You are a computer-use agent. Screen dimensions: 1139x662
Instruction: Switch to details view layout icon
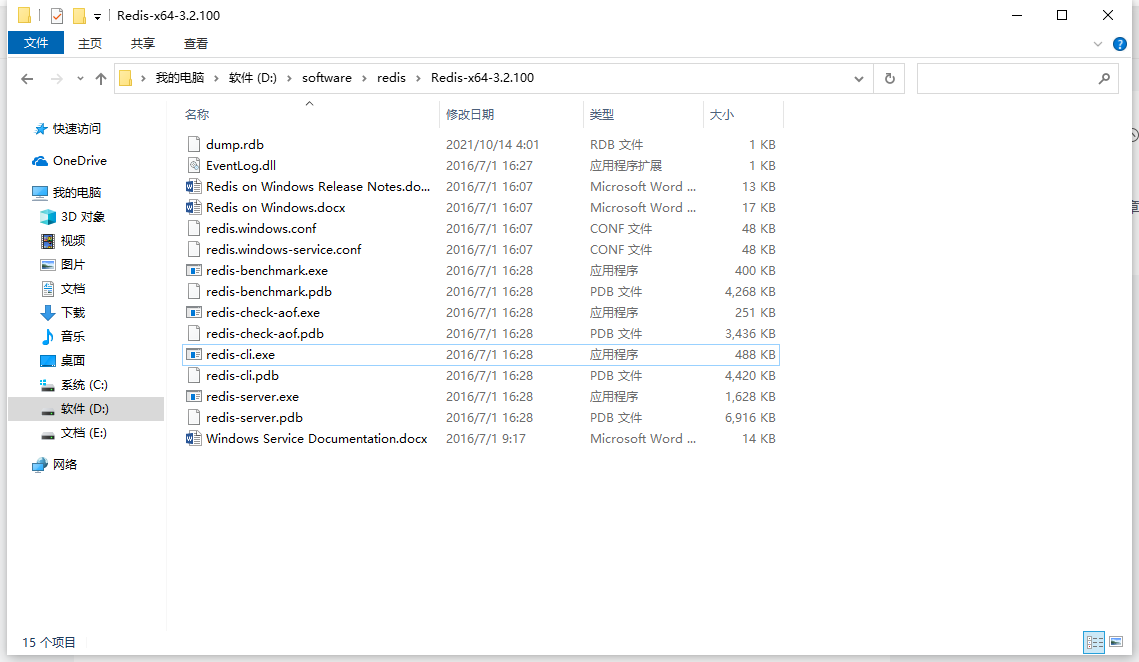pos(1094,642)
